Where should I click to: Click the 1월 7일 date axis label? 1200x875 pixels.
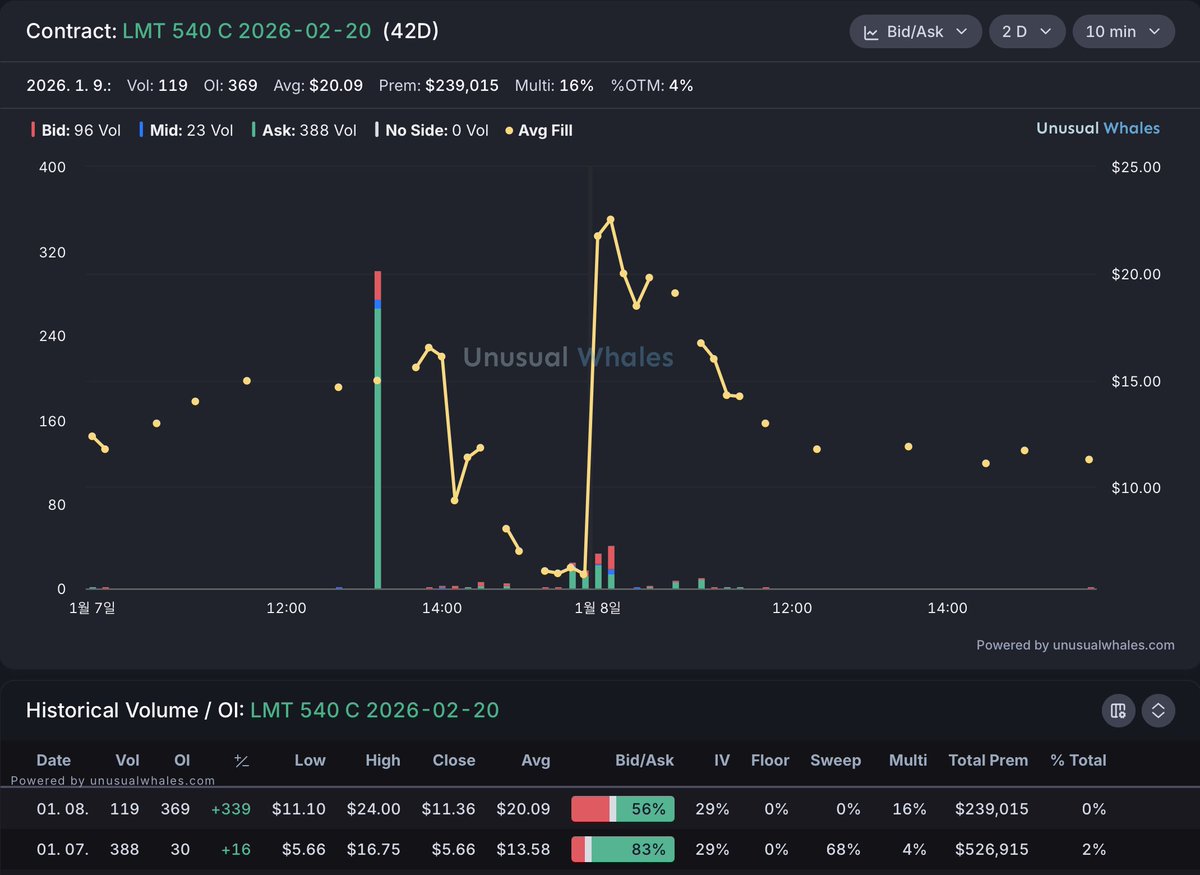pos(92,607)
